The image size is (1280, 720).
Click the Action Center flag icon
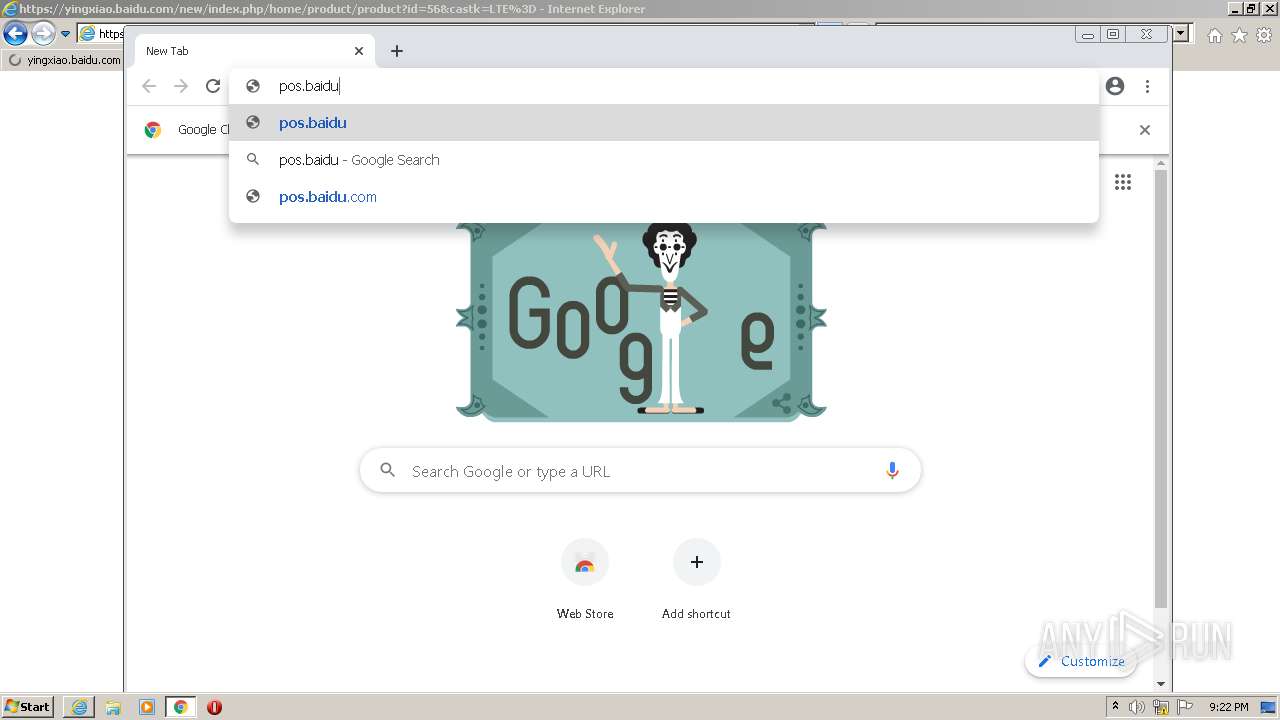point(1184,707)
